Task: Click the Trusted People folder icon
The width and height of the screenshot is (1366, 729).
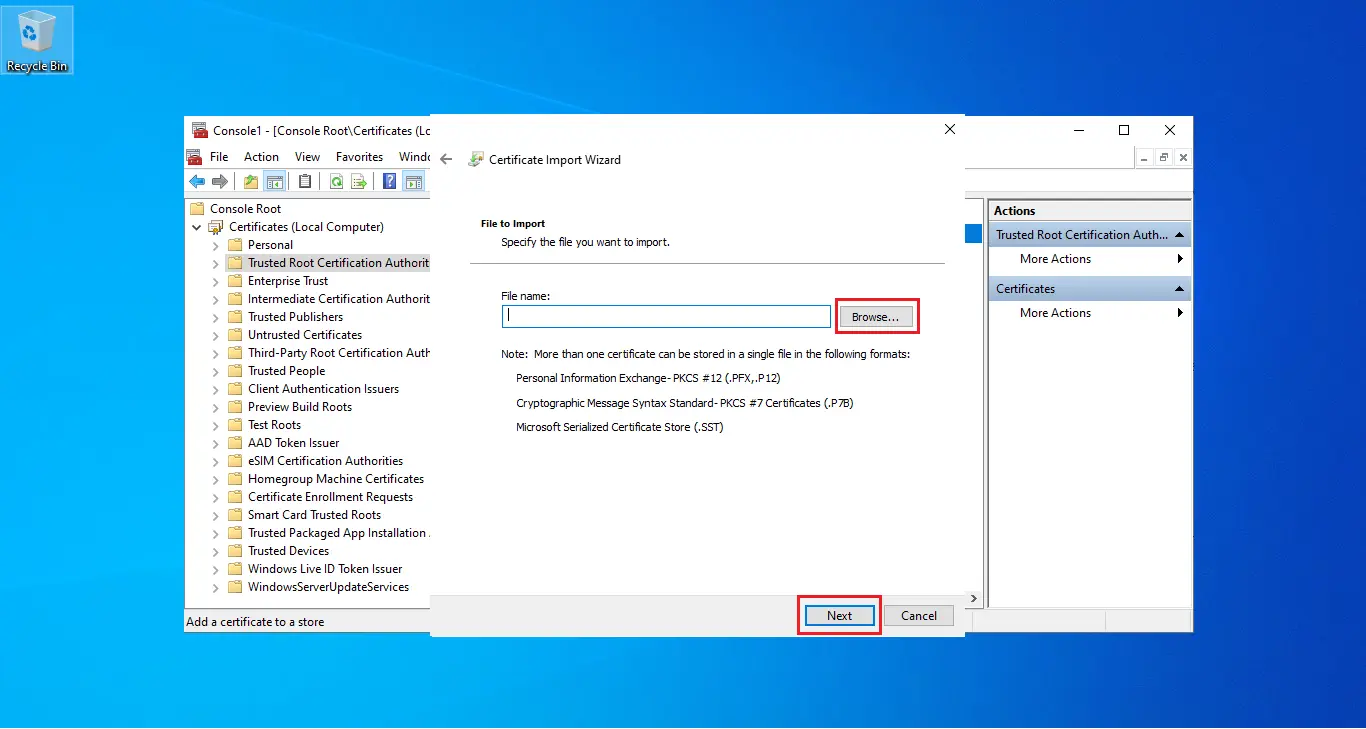Action: pyautogui.click(x=235, y=371)
